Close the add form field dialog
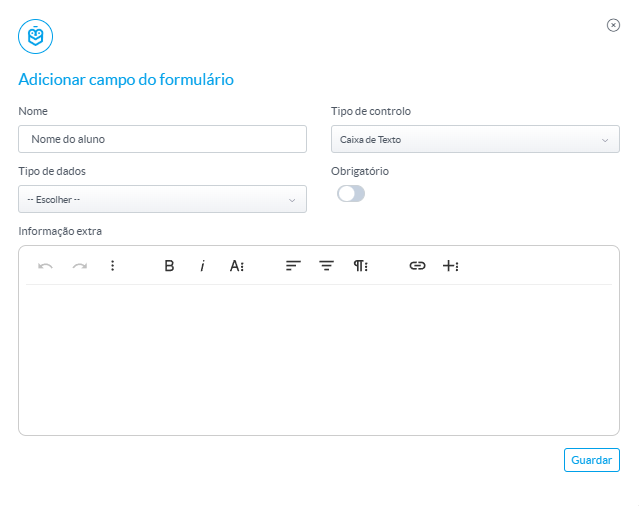Viewport: 639px width, 506px height. 613,25
